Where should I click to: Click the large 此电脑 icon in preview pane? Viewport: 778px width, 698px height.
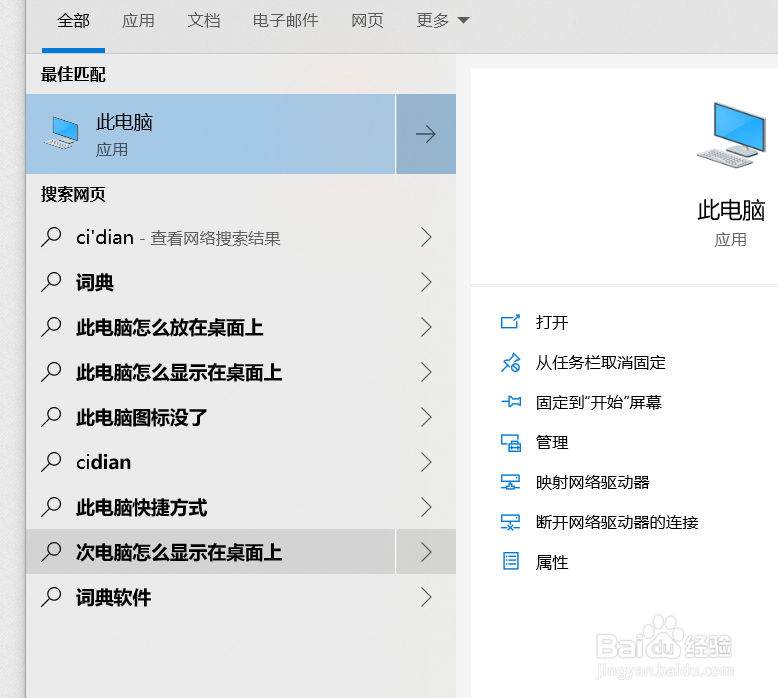tap(731, 135)
